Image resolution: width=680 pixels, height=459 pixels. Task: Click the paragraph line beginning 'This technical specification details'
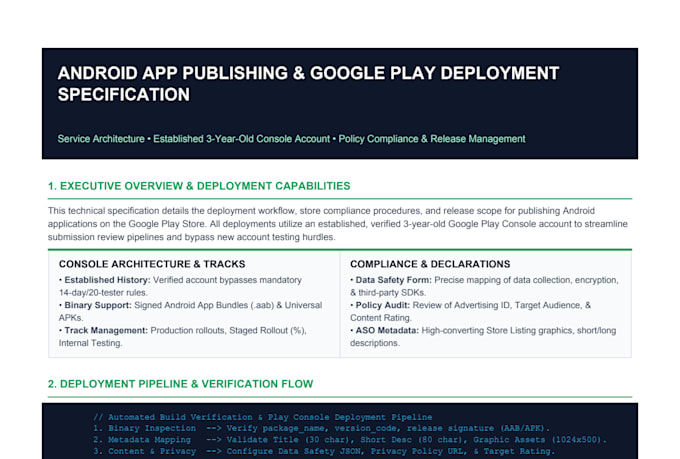pyautogui.click(x=321, y=211)
